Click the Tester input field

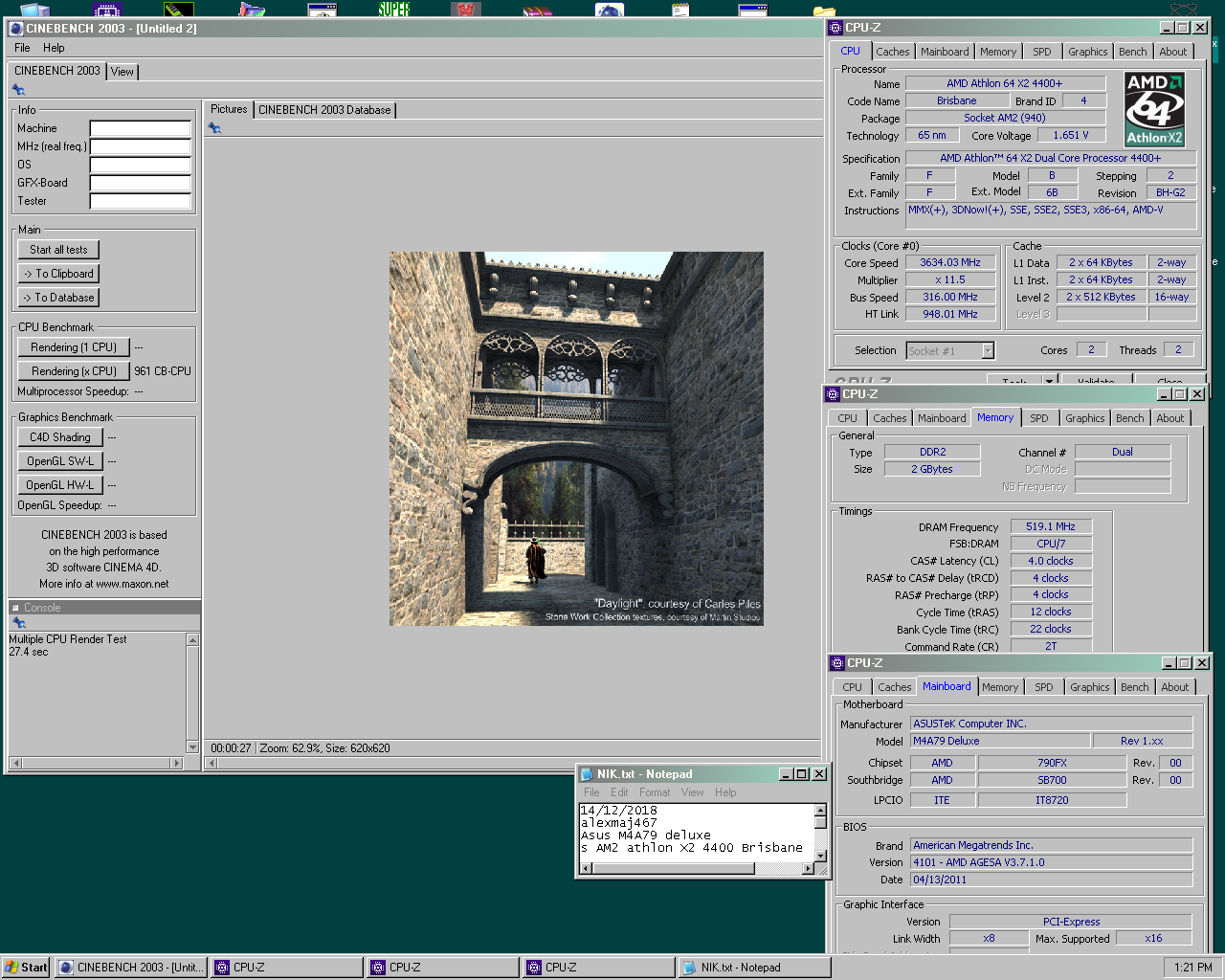click(x=141, y=201)
